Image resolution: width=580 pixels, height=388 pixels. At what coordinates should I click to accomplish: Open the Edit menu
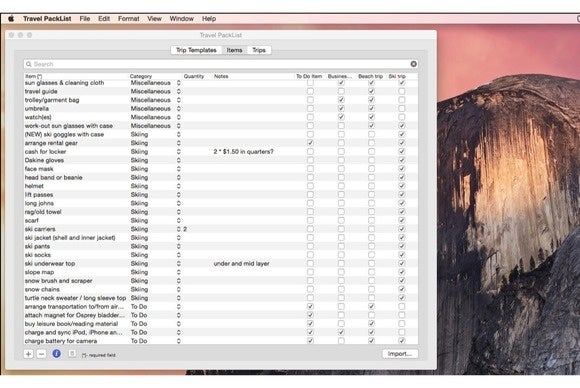tap(104, 18)
